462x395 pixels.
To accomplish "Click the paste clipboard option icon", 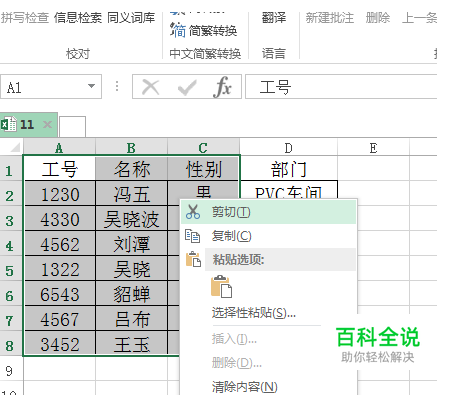I will coord(221,286).
